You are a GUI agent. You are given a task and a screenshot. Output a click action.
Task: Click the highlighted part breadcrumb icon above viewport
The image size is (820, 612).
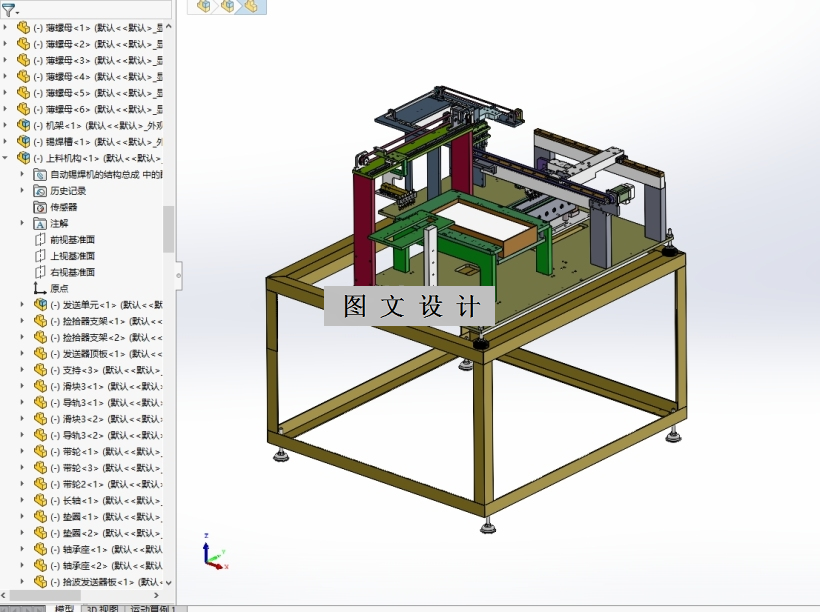click(252, 6)
